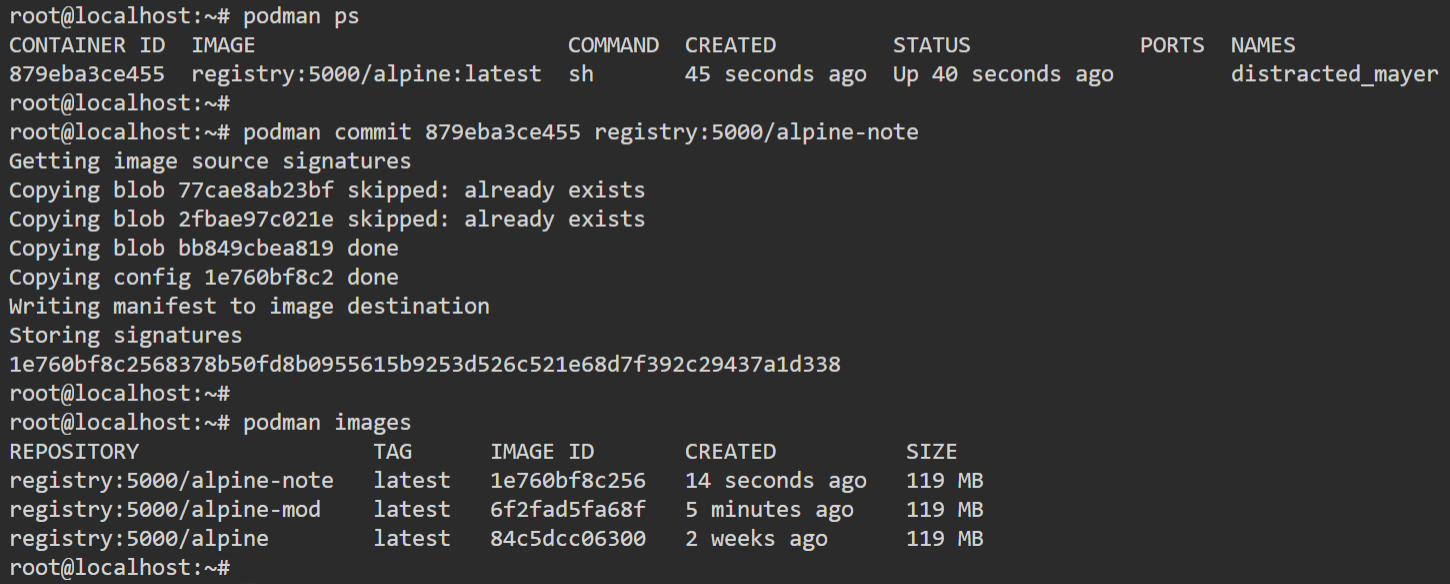Click image ID 84c5dcc06300
Image resolution: width=1450 pixels, height=584 pixels.
coord(568,538)
